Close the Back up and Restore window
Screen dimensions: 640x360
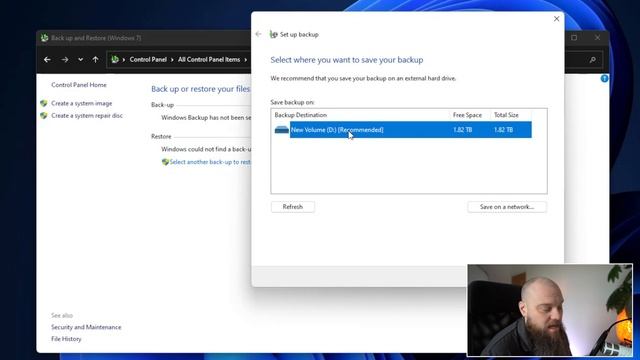point(598,38)
